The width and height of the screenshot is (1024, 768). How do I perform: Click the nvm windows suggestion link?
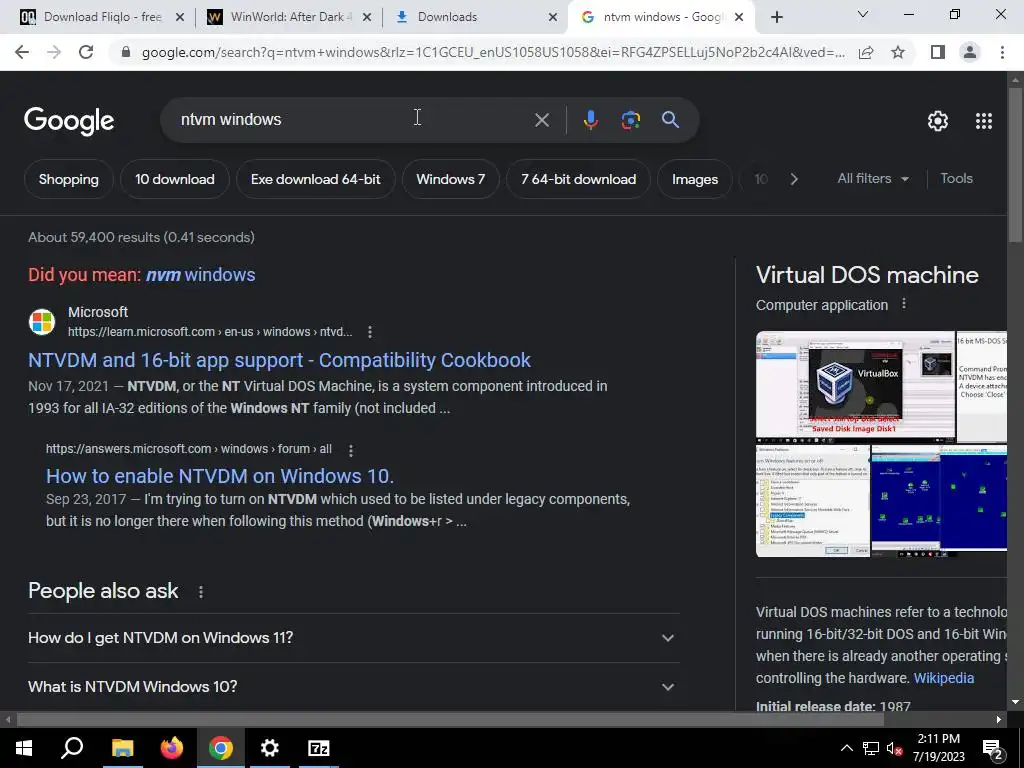point(200,275)
